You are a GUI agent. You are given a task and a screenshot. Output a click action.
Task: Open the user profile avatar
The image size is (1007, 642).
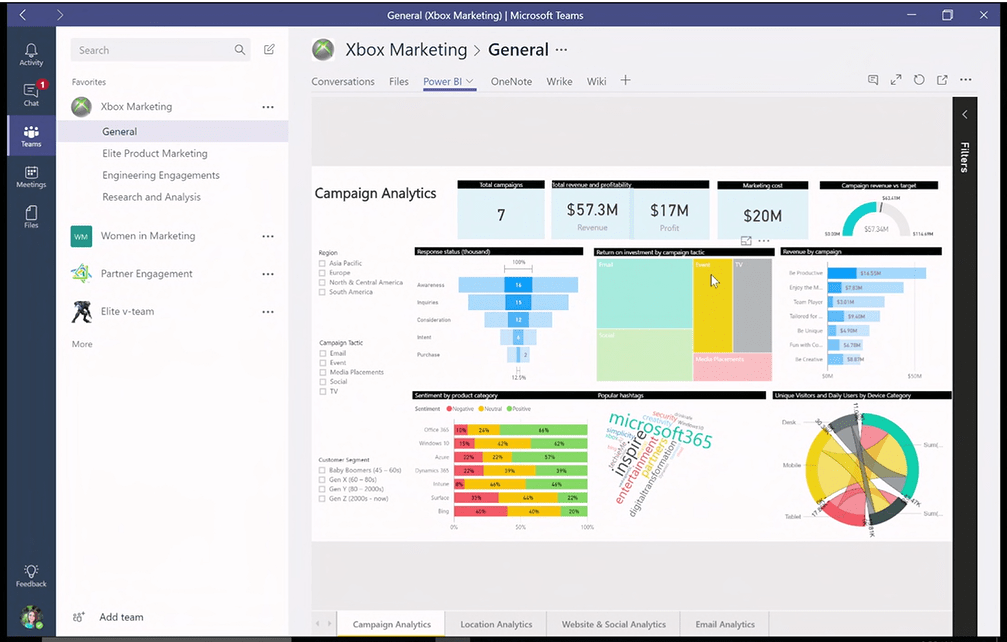pos(31,617)
